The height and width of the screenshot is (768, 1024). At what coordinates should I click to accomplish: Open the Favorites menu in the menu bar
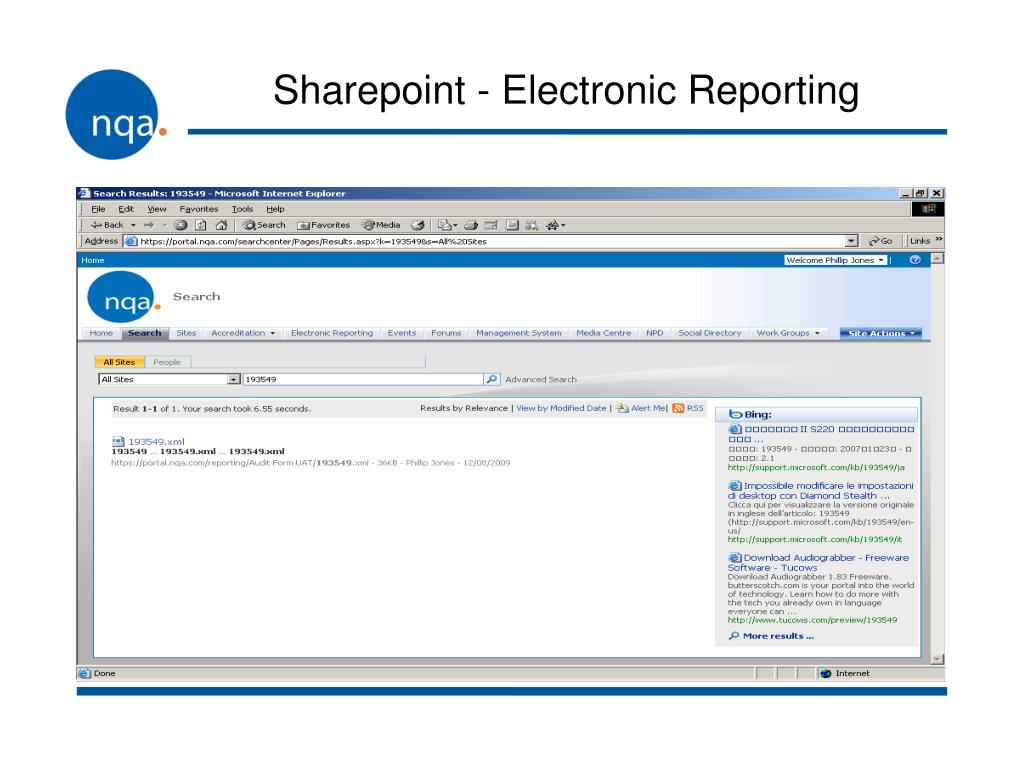click(199, 209)
